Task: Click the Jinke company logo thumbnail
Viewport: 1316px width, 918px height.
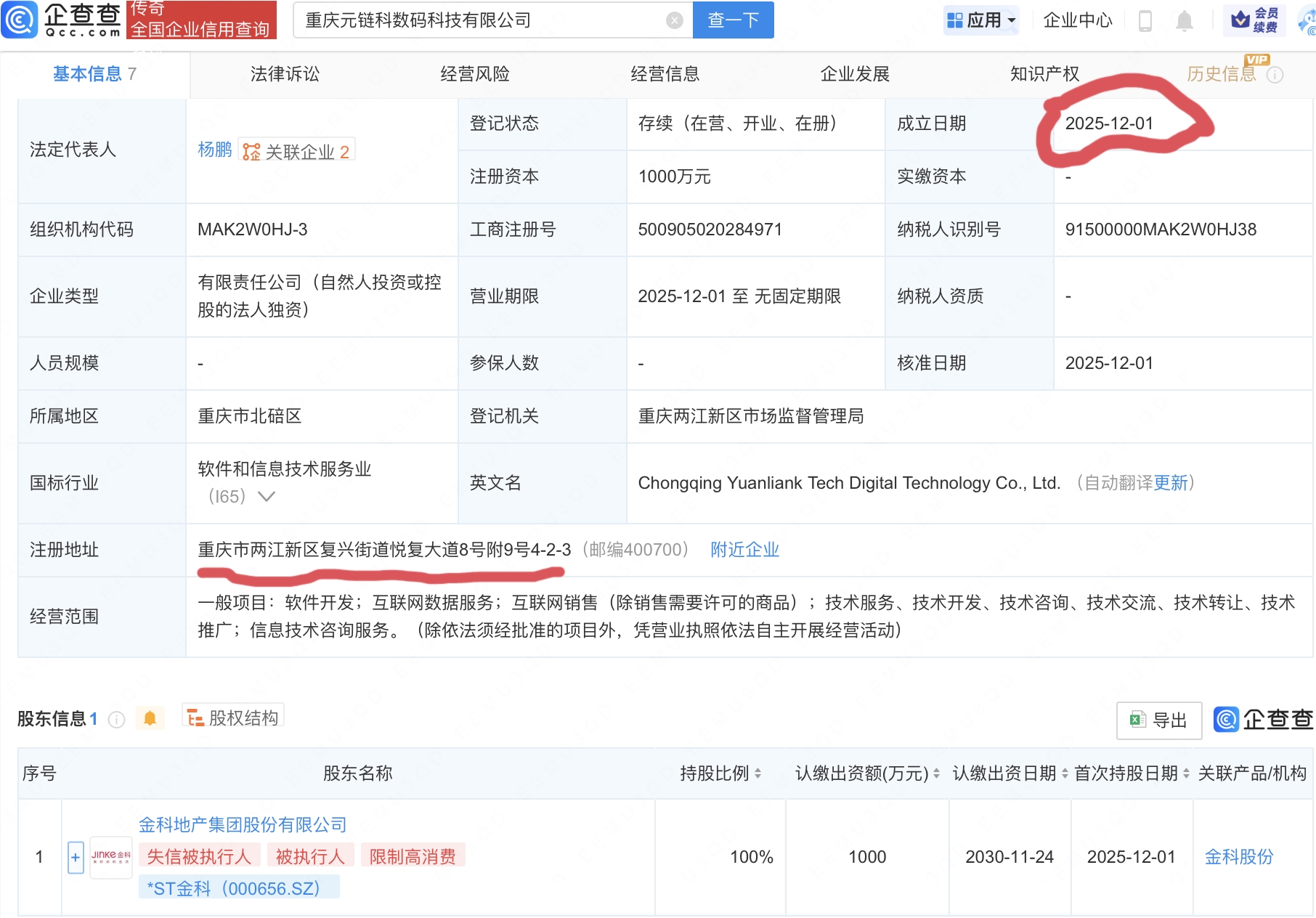Action: pos(110,857)
